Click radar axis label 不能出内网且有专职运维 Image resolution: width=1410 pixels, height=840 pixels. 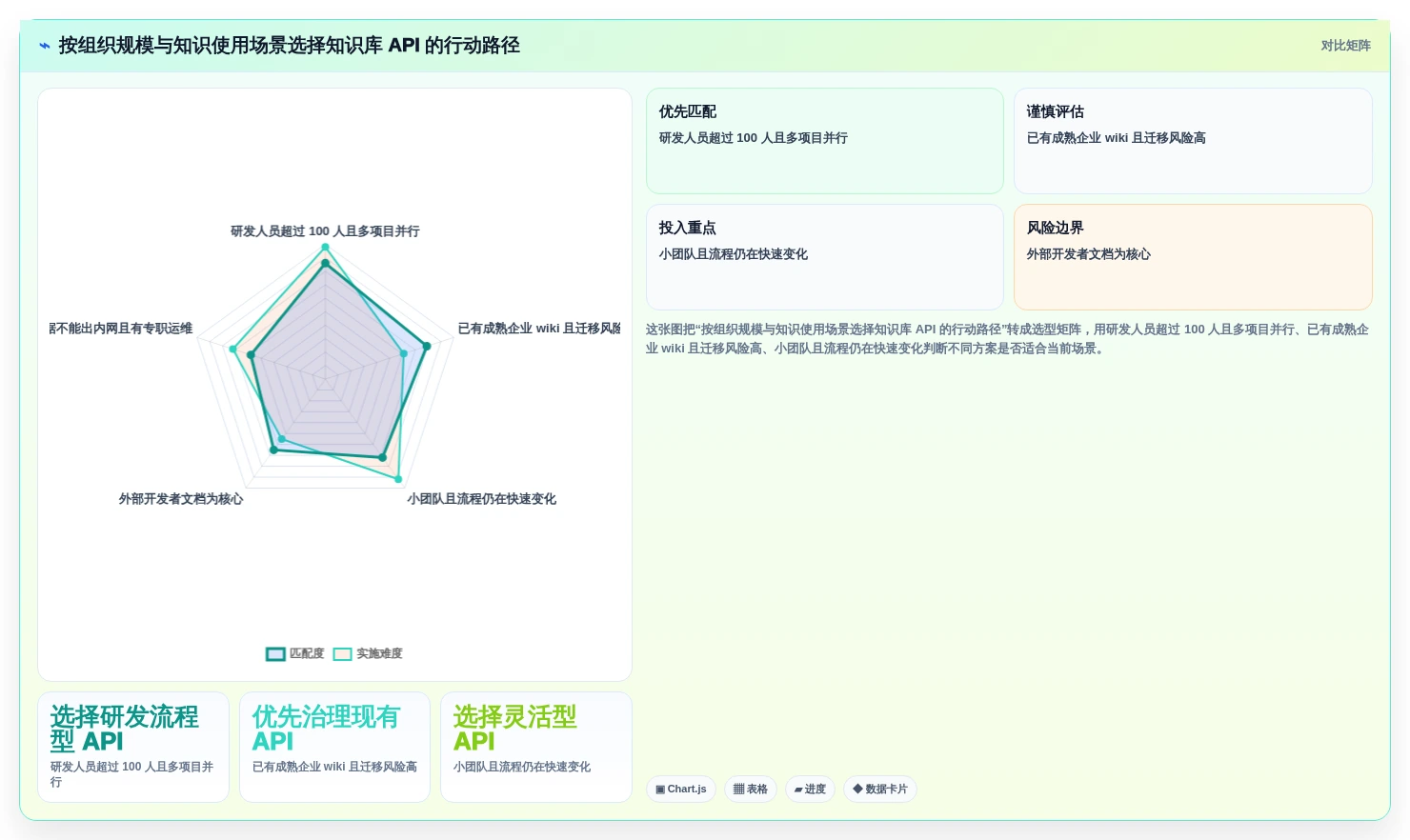(122, 329)
